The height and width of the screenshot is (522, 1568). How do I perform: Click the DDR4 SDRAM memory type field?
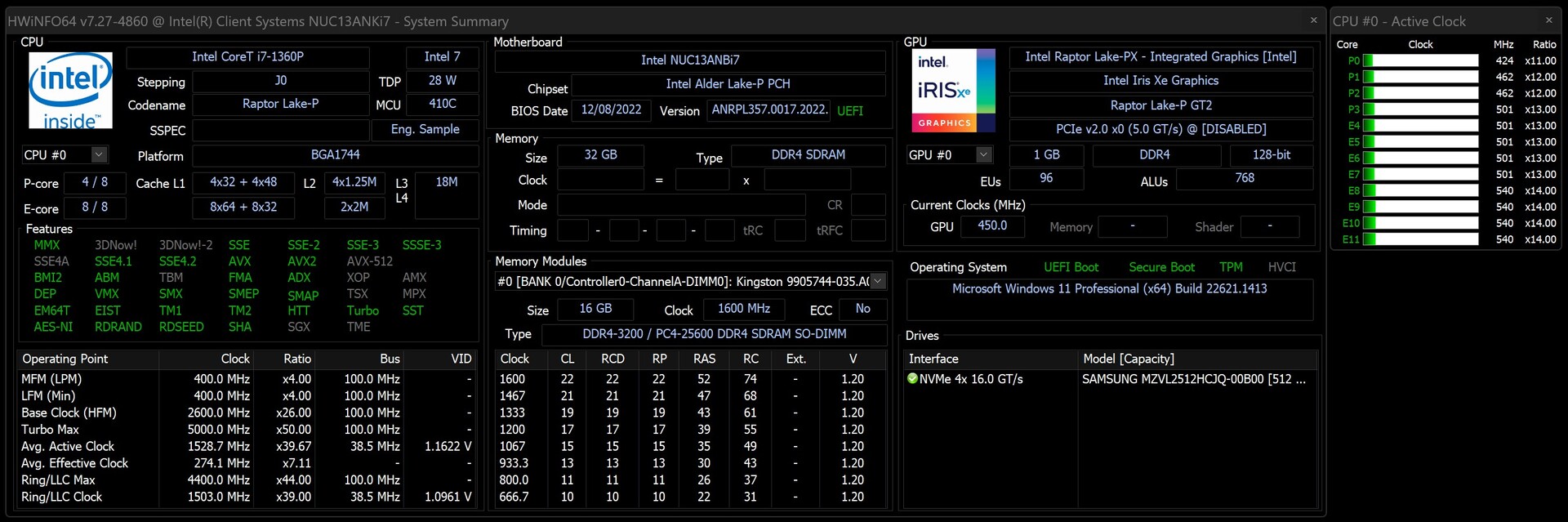pos(808,155)
